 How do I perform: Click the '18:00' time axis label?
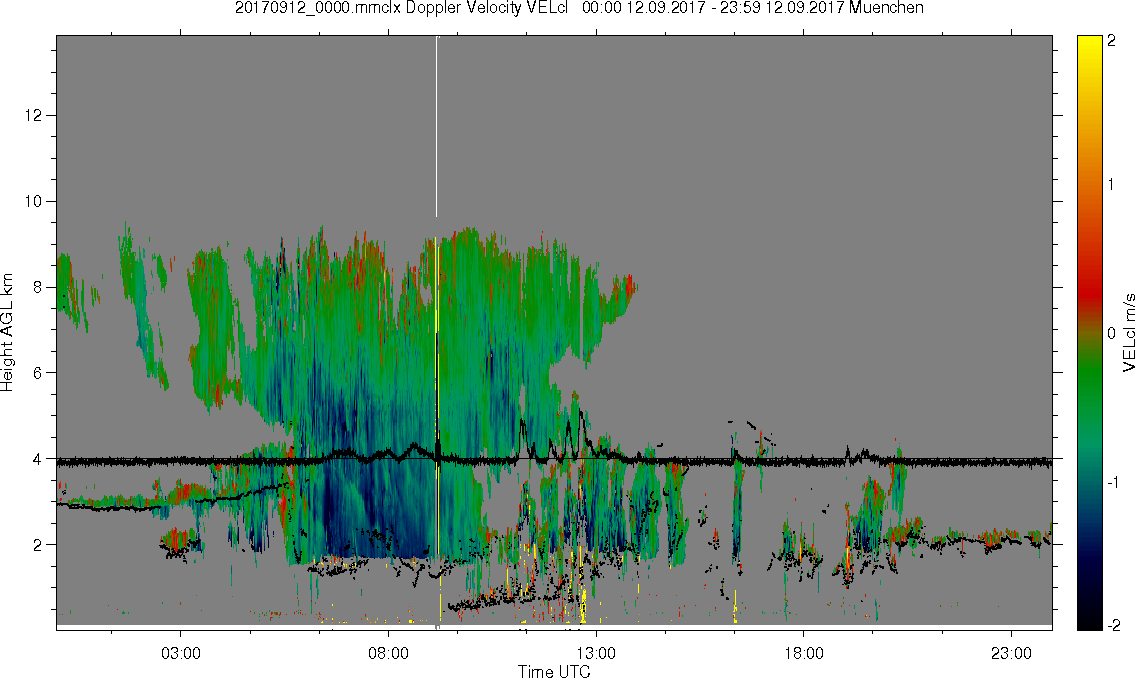point(803,654)
